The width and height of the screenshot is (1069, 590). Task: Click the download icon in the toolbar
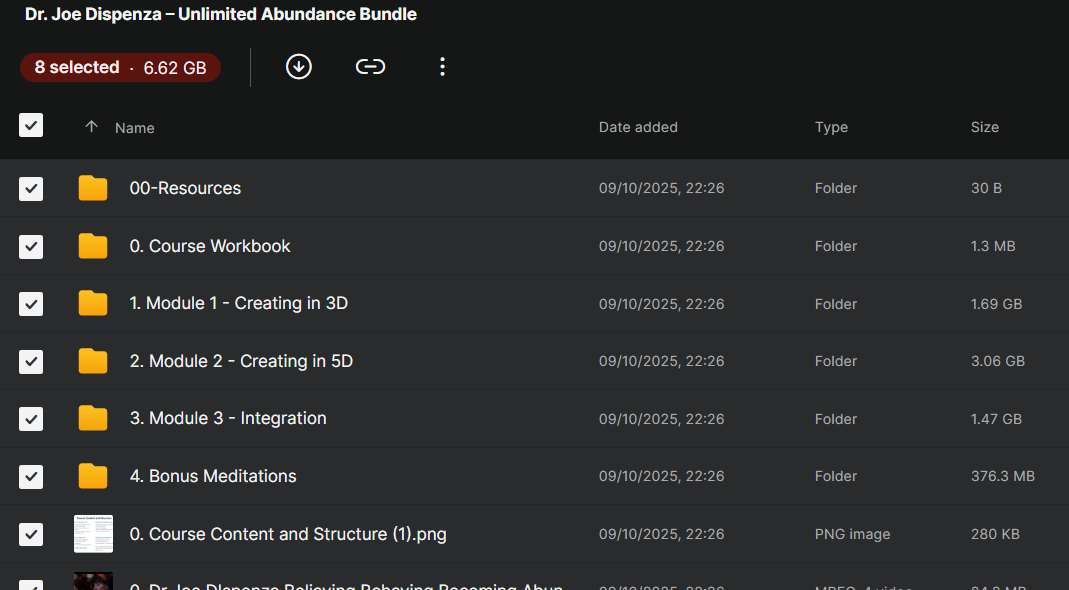pos(299,67)
